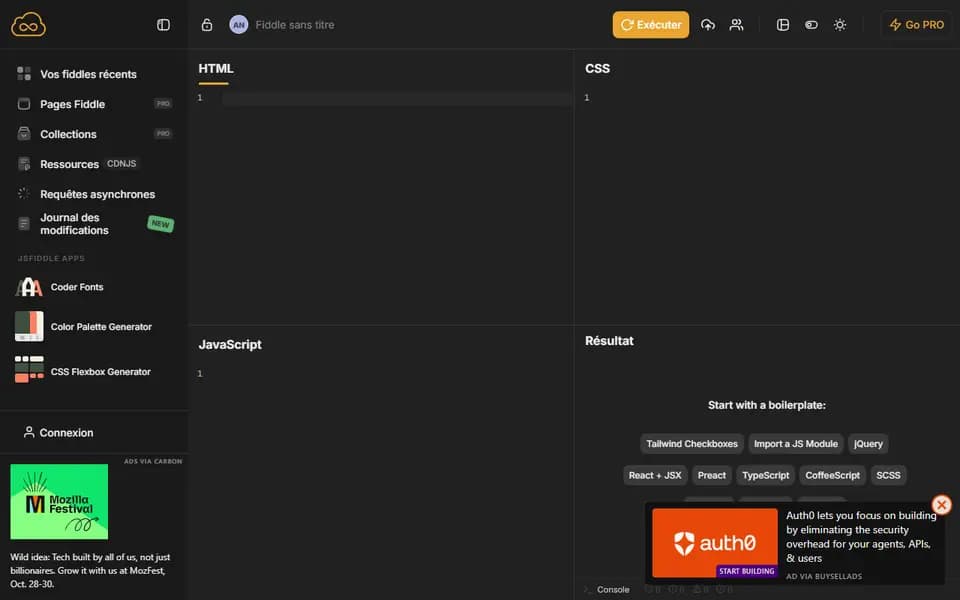Click the PRO badge beside Pages Fiddle
Image resolution: width=960 pixels, height=600 pixels.
(x=163, y=103)
